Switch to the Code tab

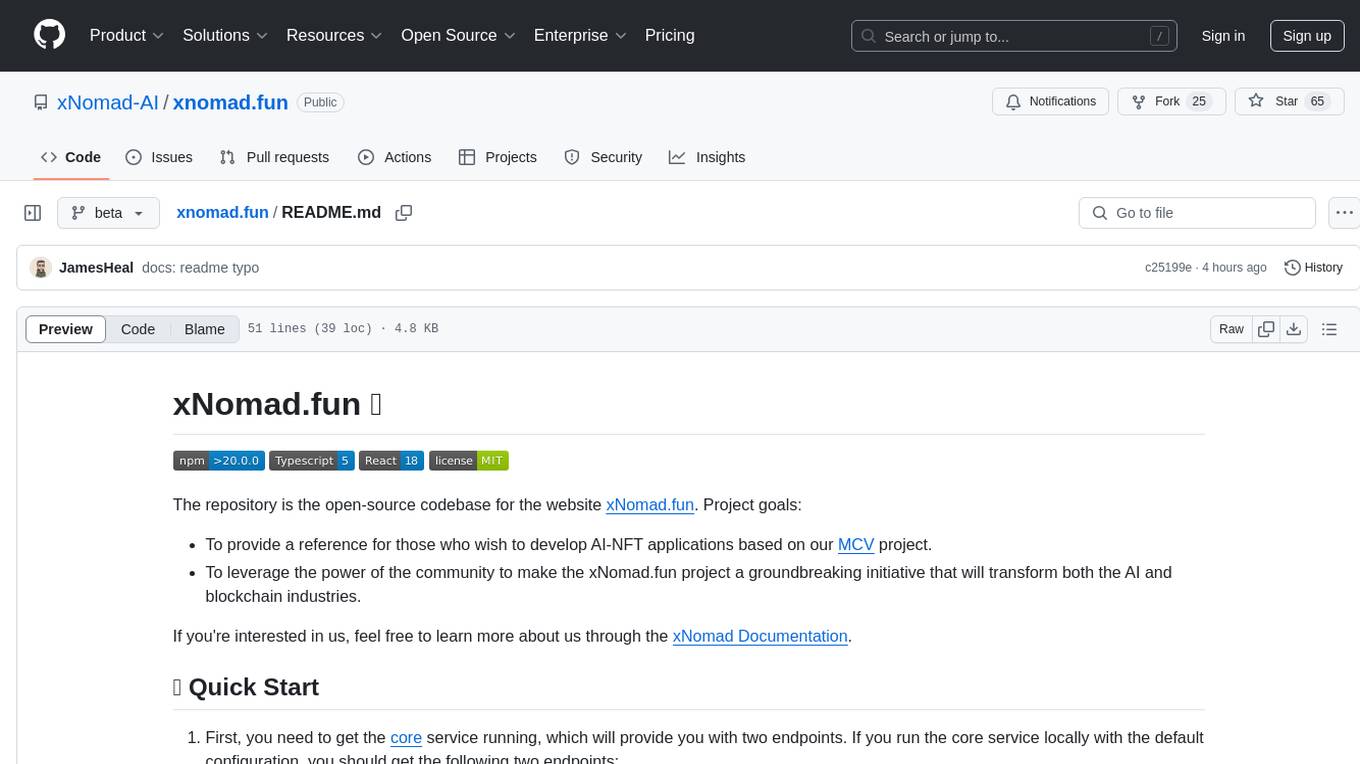[x=71, y=157]
